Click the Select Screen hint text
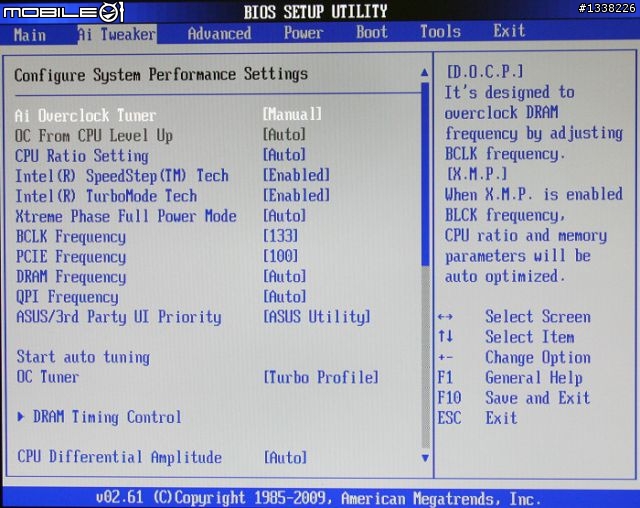Viewport: 640px width, 508px height. 538,317
